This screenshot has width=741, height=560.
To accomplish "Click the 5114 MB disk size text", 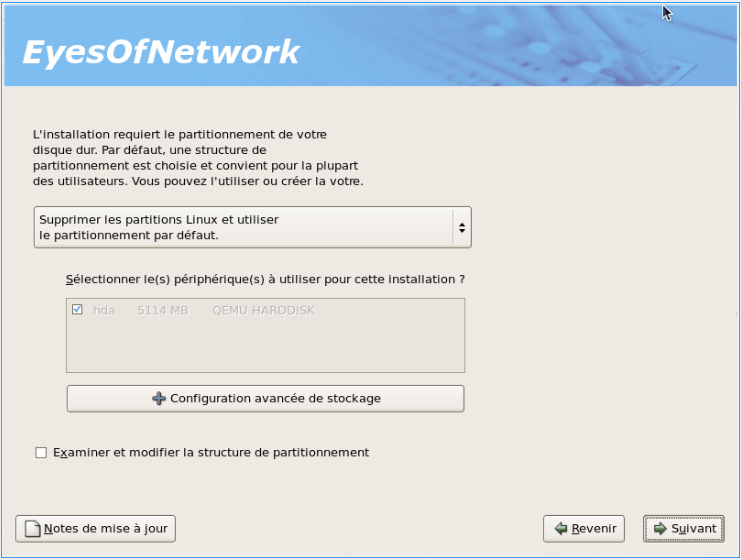I will (x=162, y=310).
